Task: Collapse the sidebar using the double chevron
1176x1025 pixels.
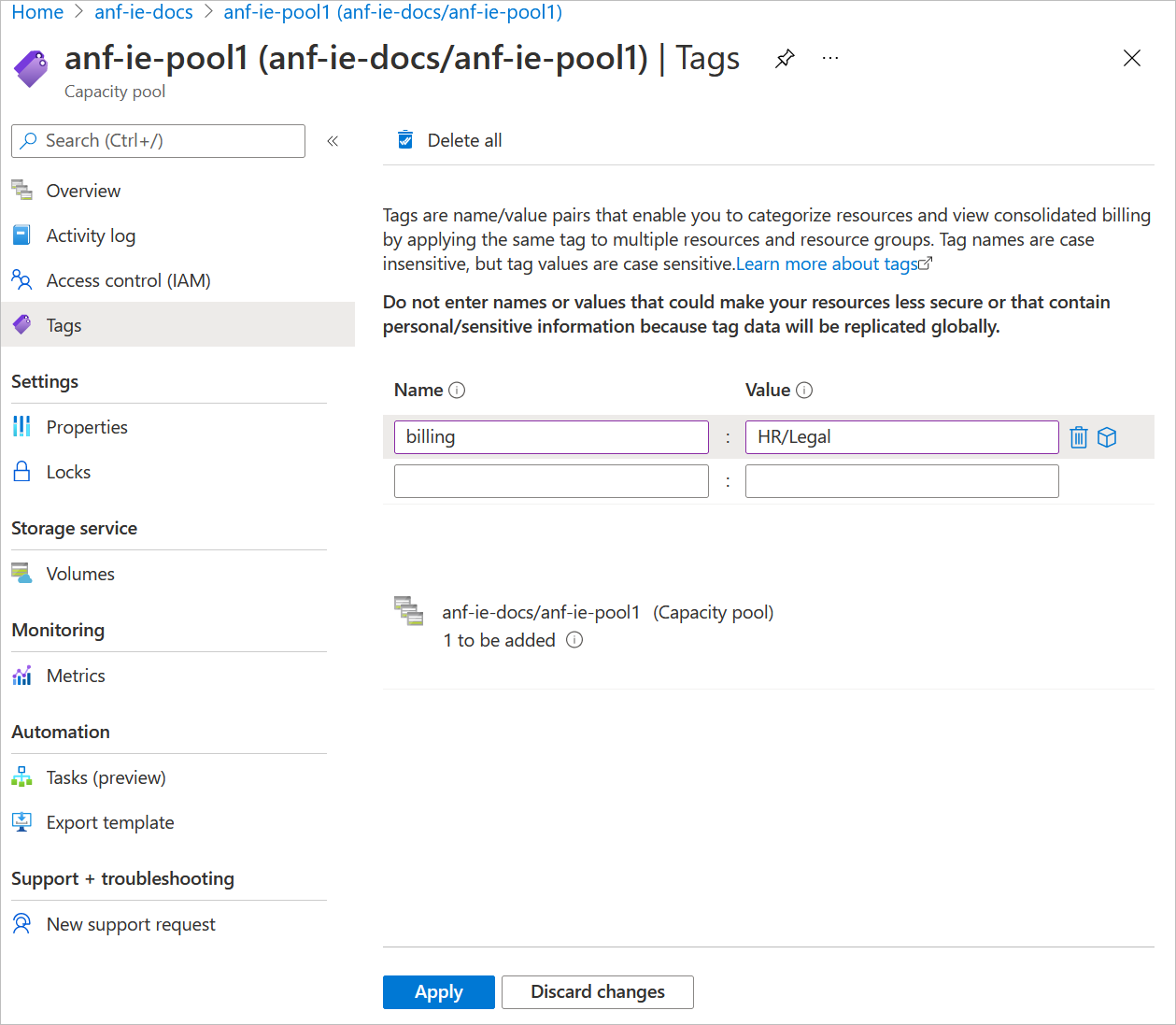Action: [332, 140]
